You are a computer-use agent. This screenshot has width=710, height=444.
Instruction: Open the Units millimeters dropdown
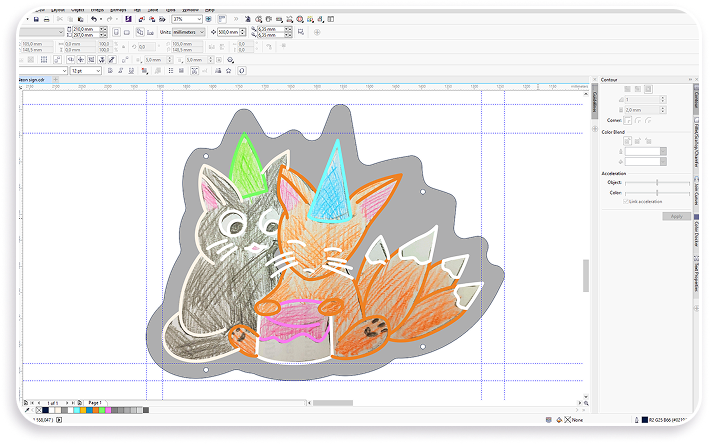coord(201,32)
